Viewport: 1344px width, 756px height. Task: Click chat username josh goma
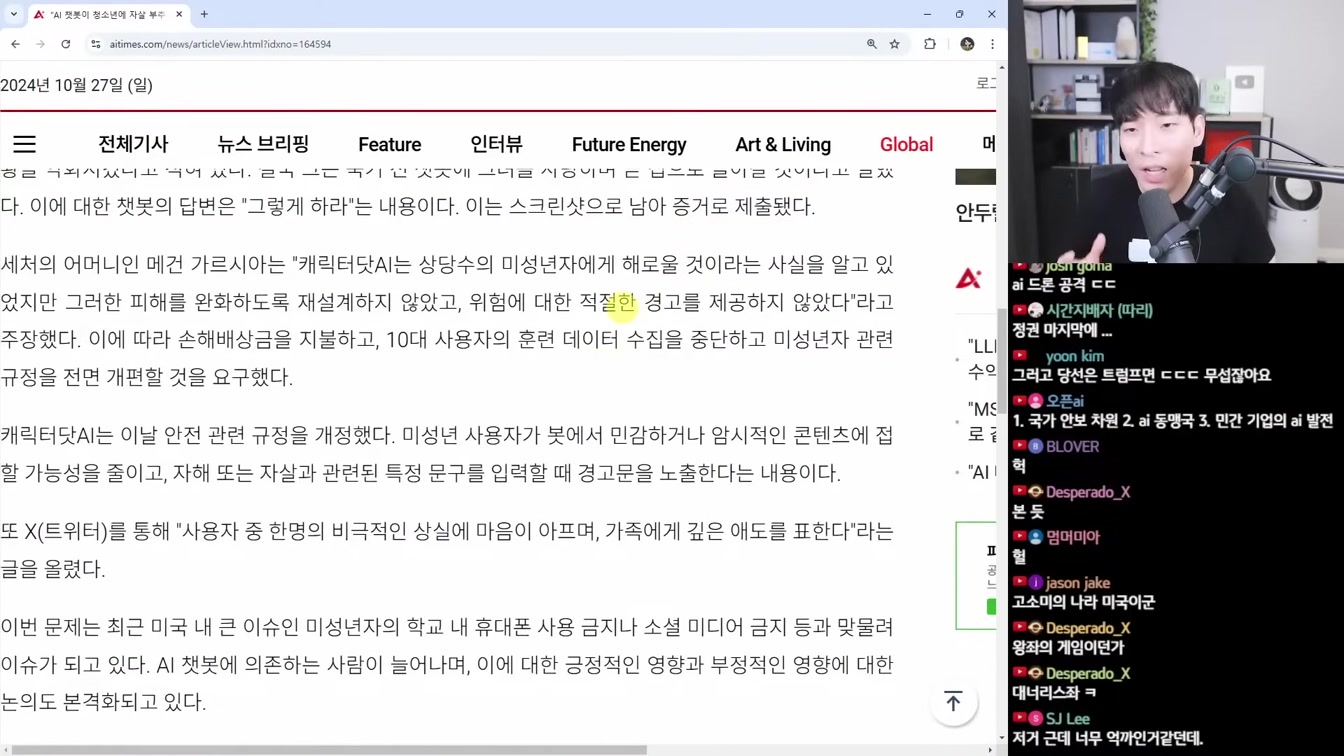point(1079,266)
